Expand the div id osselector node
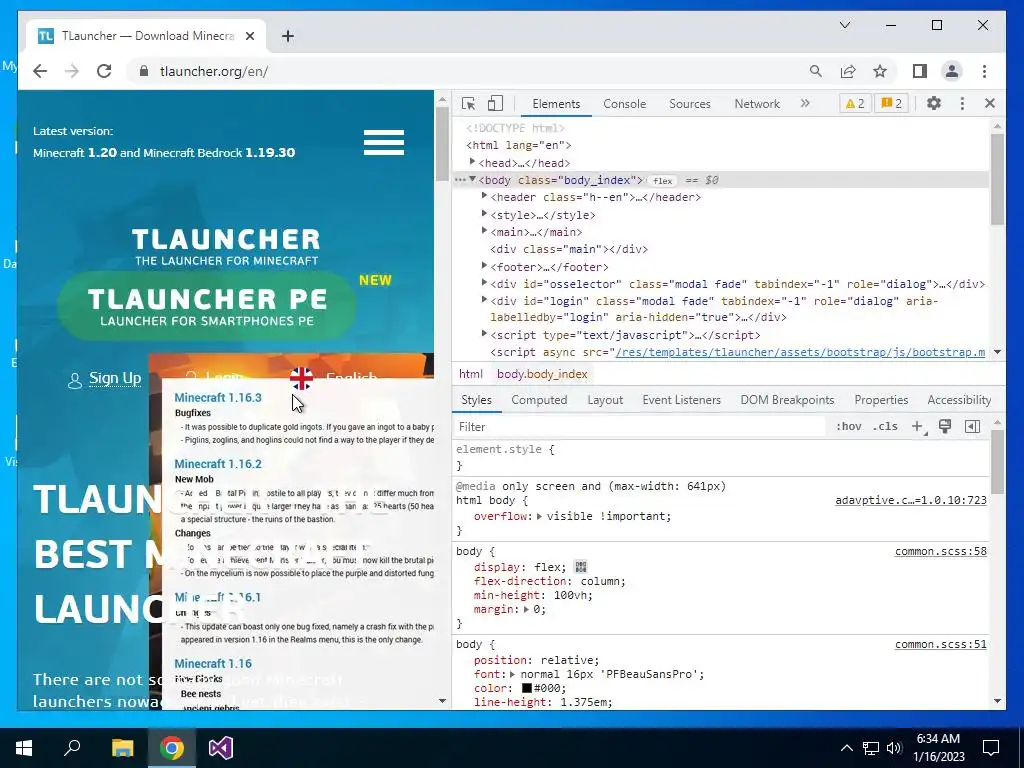The width and height of the screenshot is (1024, 768). (484, 283)
